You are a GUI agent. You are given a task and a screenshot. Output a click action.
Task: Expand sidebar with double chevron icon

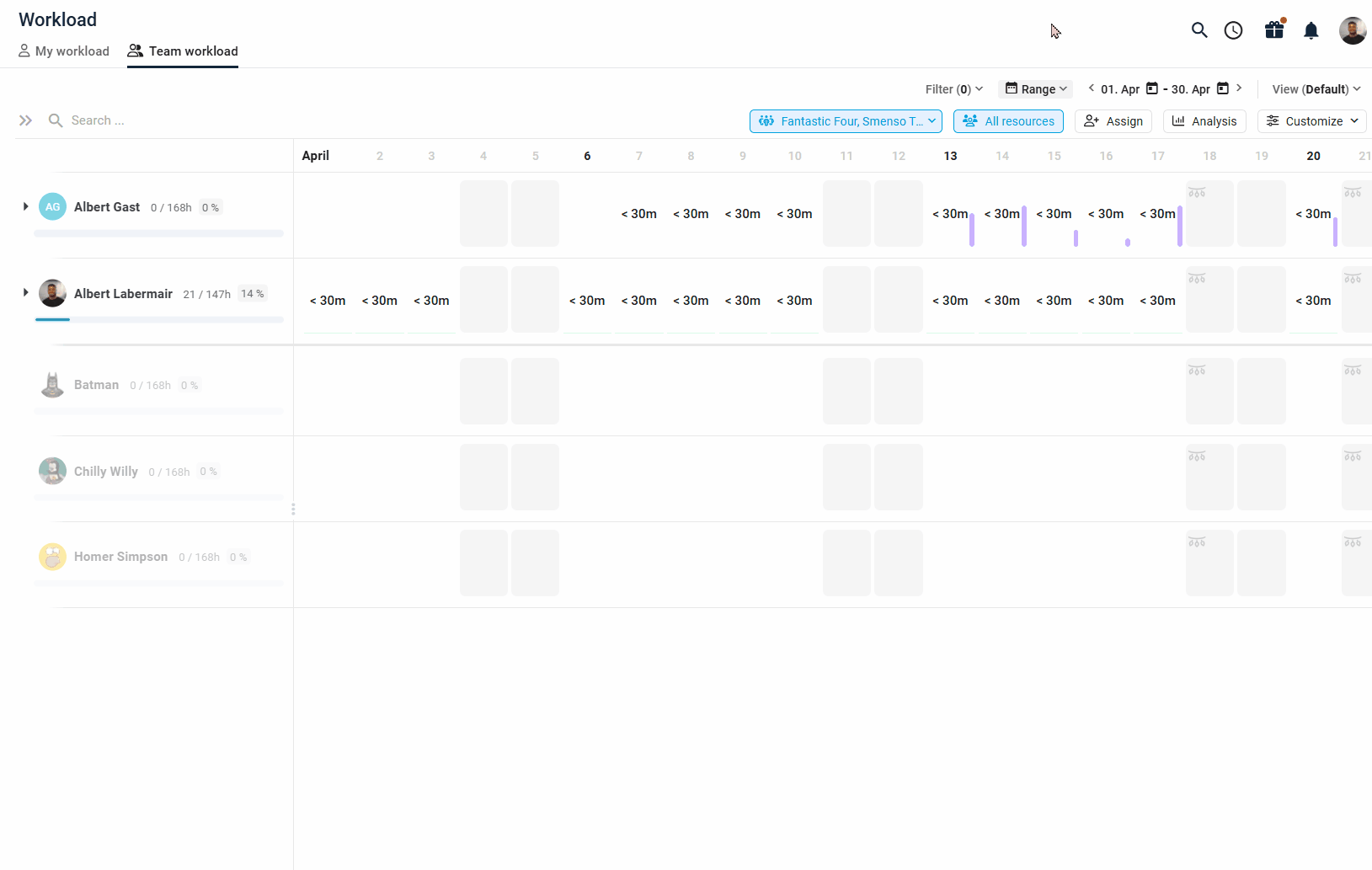(25, 120)
